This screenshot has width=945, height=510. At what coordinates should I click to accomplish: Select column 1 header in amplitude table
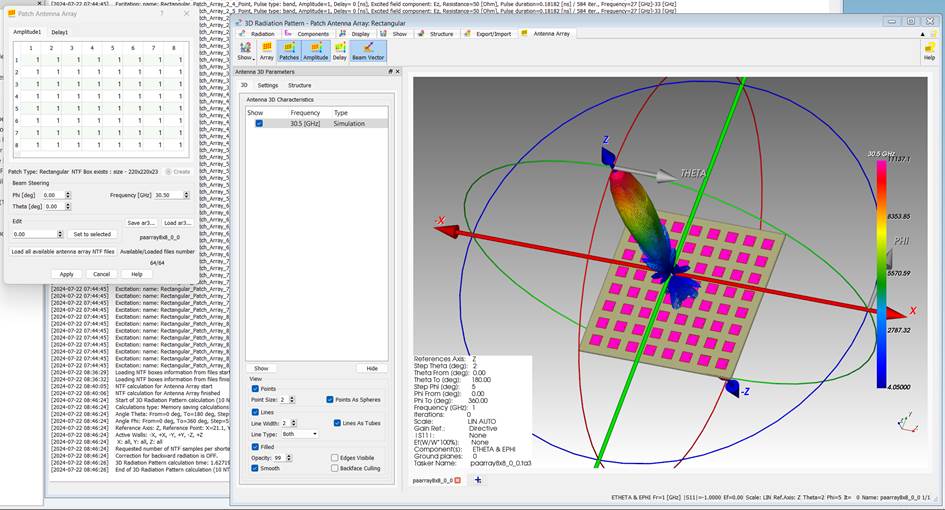(31, 48)
